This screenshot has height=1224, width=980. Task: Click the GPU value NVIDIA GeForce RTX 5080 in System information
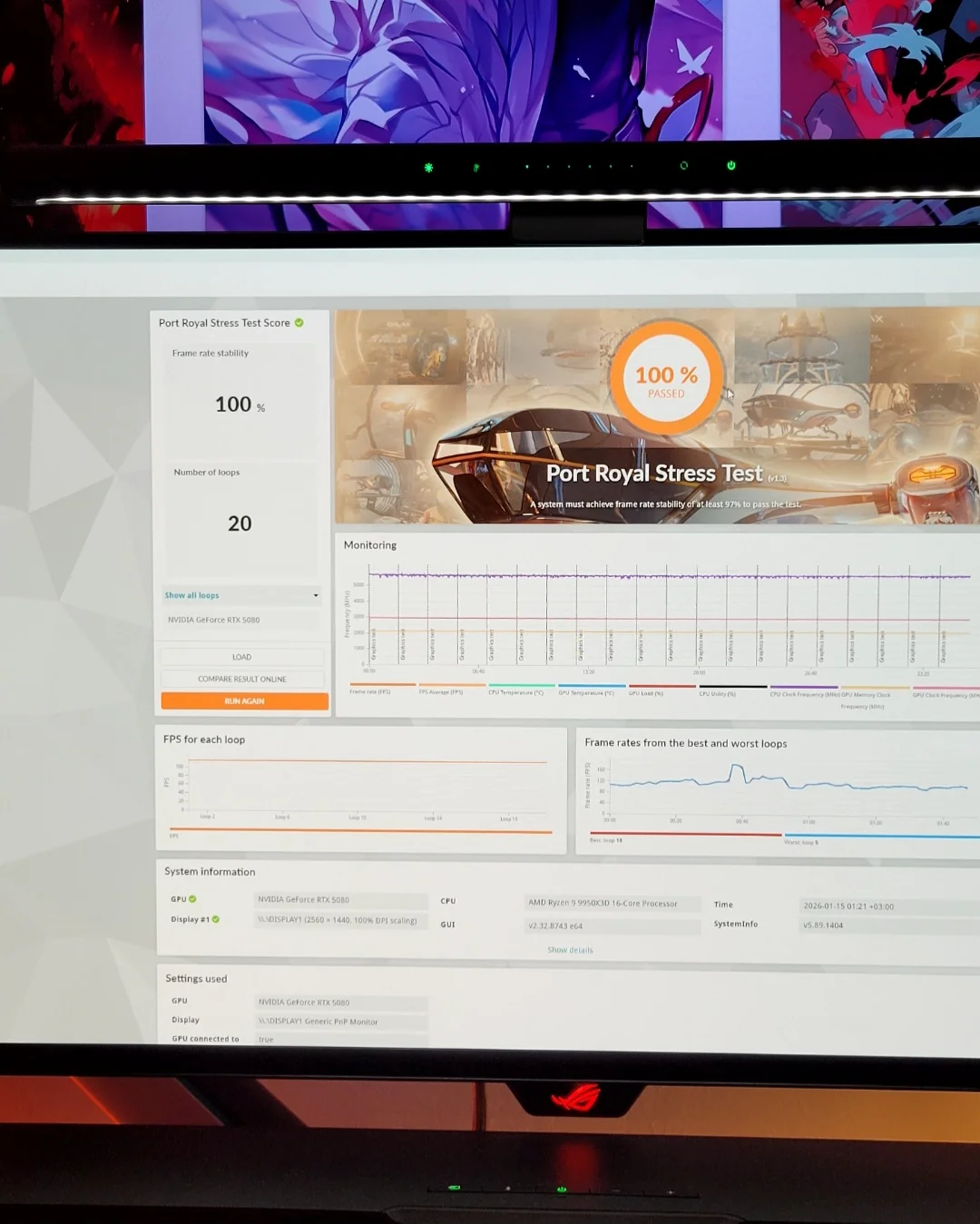340,900
